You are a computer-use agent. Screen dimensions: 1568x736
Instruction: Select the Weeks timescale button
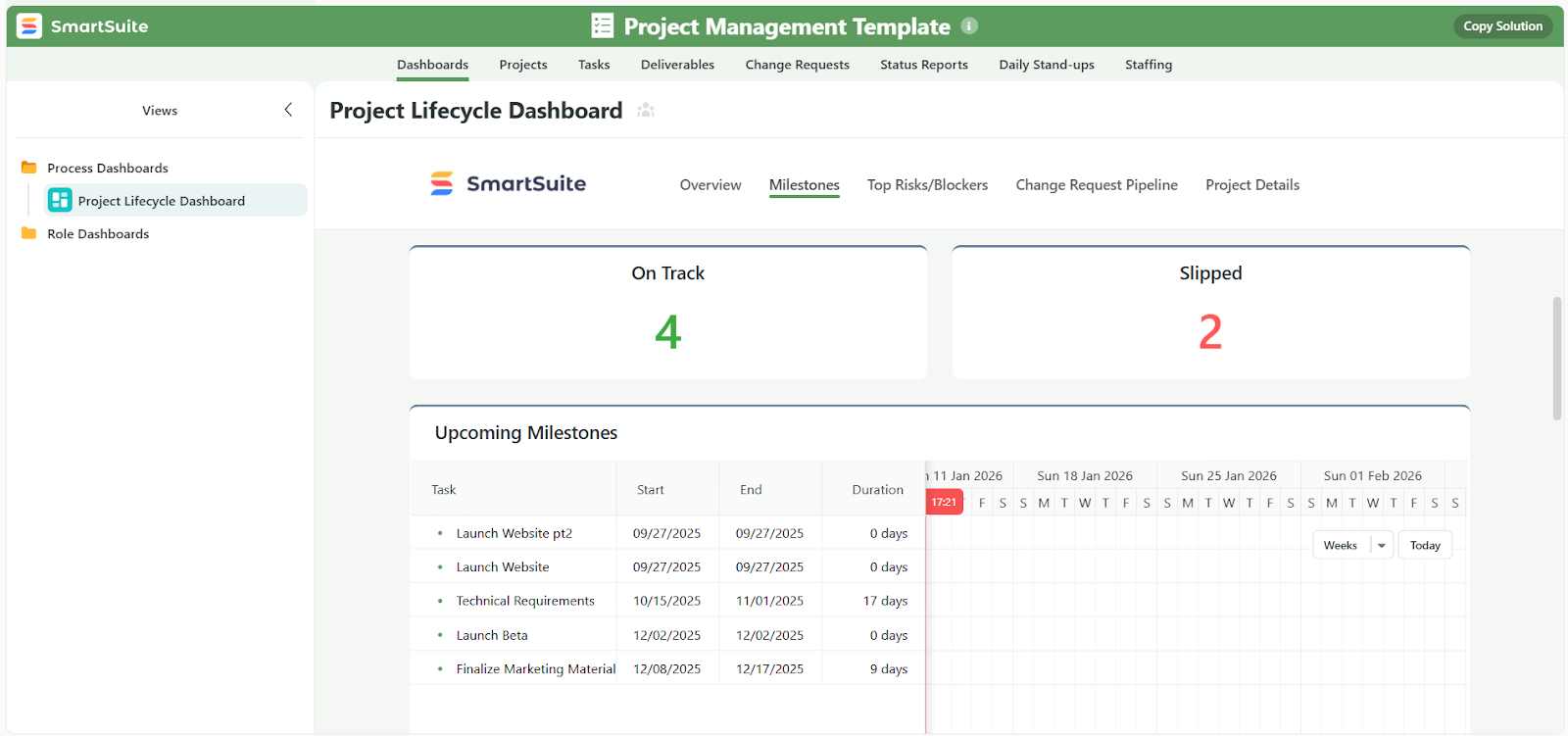(x=1341, y=546)
